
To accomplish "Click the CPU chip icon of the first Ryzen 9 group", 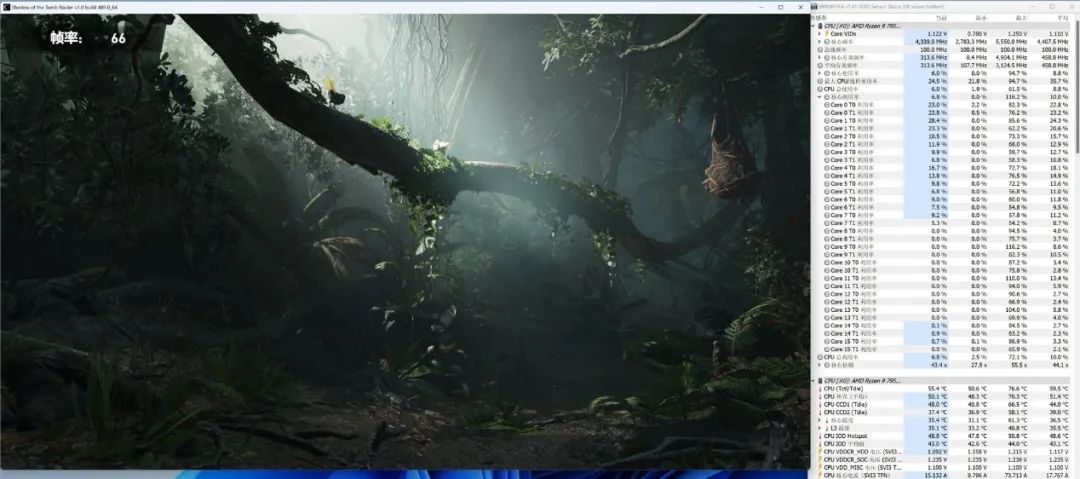I will [820, 26].
